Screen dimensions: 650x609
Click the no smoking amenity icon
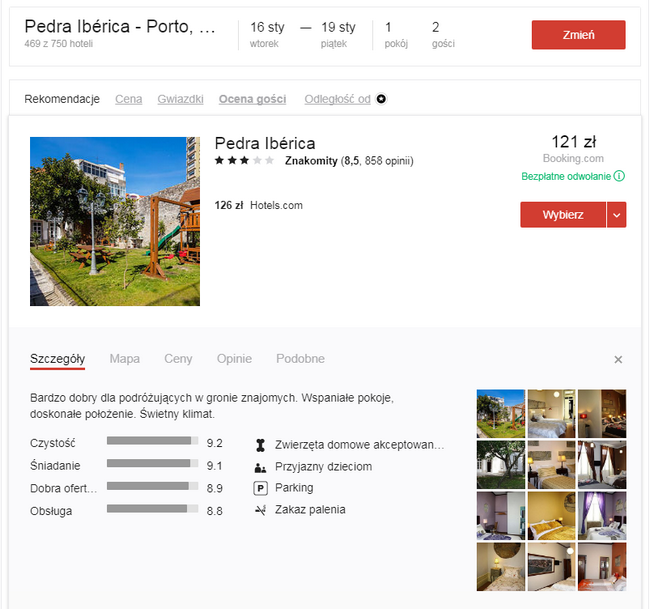pos(261,510)
